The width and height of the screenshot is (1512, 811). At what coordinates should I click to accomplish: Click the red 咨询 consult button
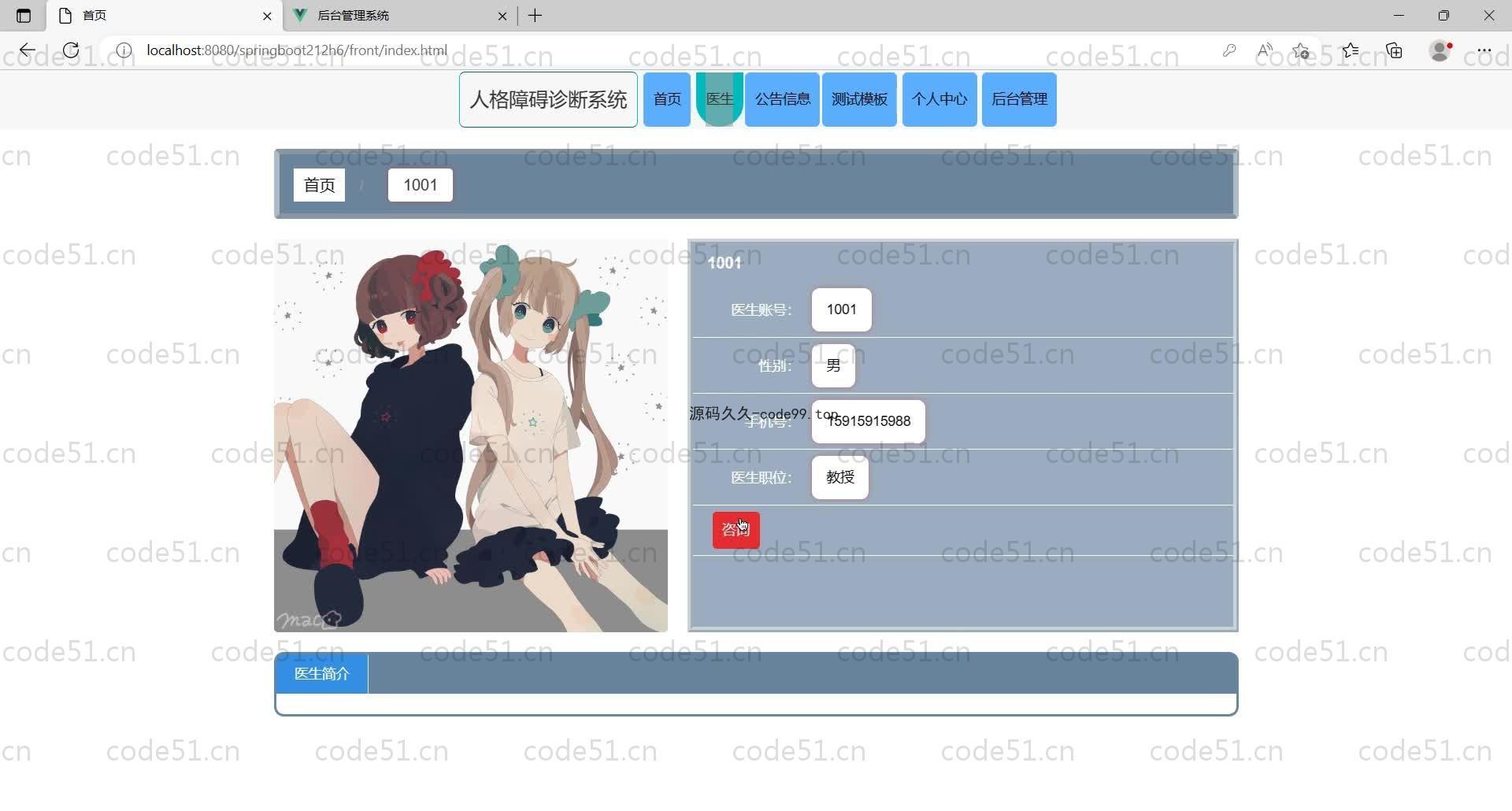pos(736,530)
